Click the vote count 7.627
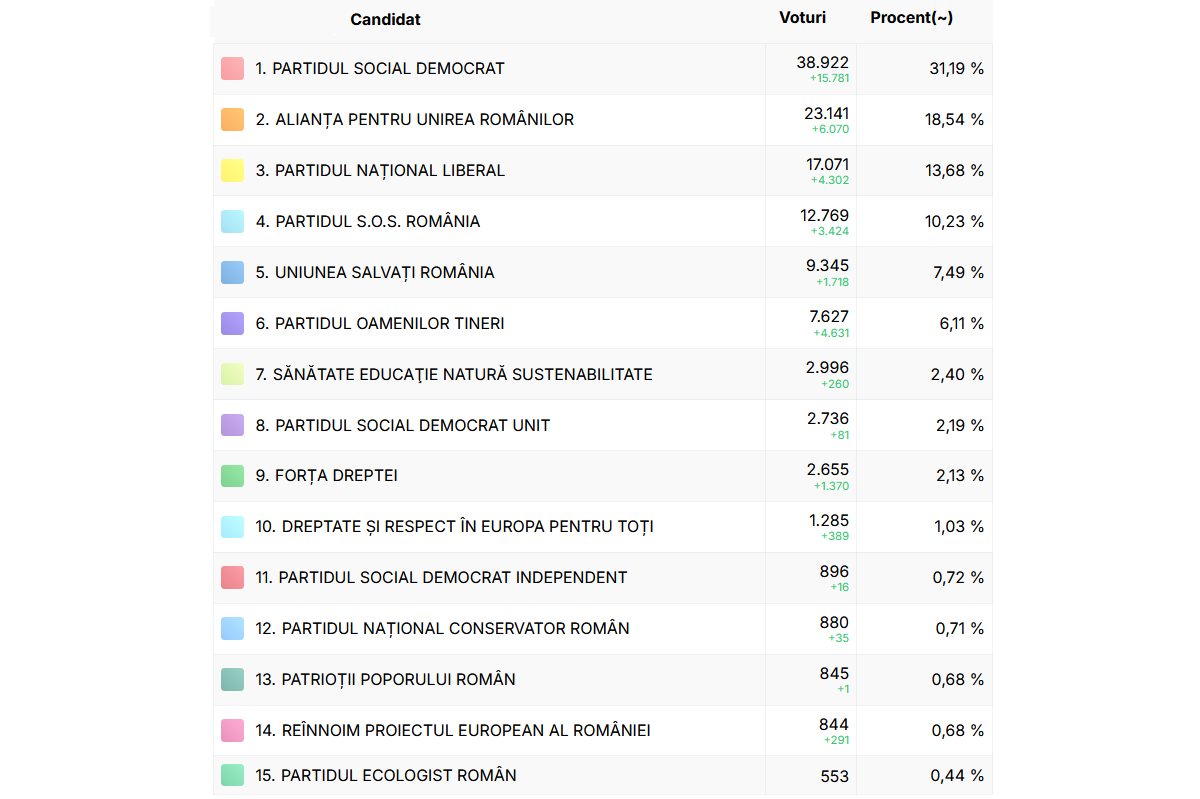This screenshot has width=1200, height=799. [829, 317]
